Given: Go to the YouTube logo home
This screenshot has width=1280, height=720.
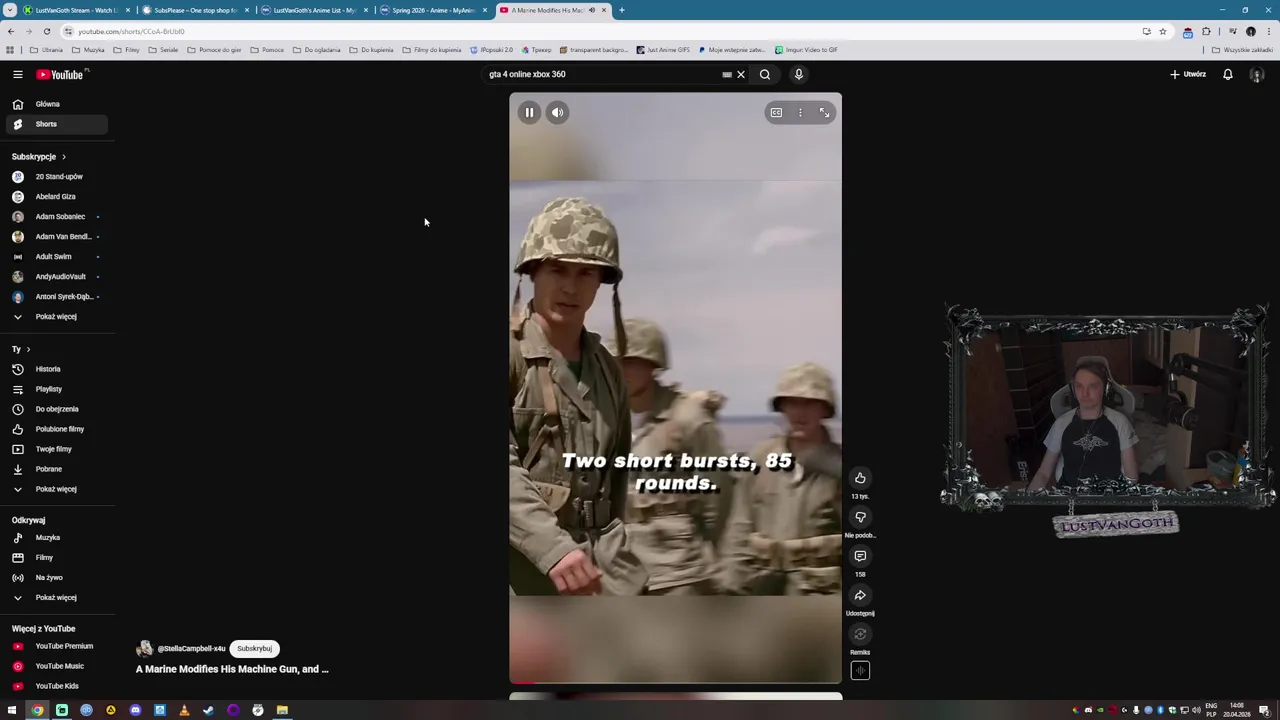Looking at the screenshot, I should (62, 74).
